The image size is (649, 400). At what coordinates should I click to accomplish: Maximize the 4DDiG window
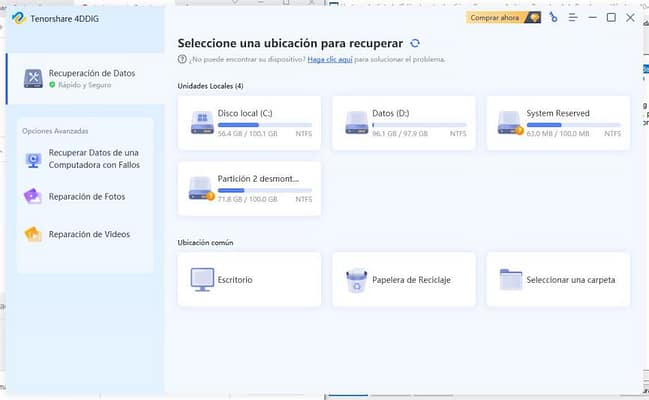(x=611, y=17)
